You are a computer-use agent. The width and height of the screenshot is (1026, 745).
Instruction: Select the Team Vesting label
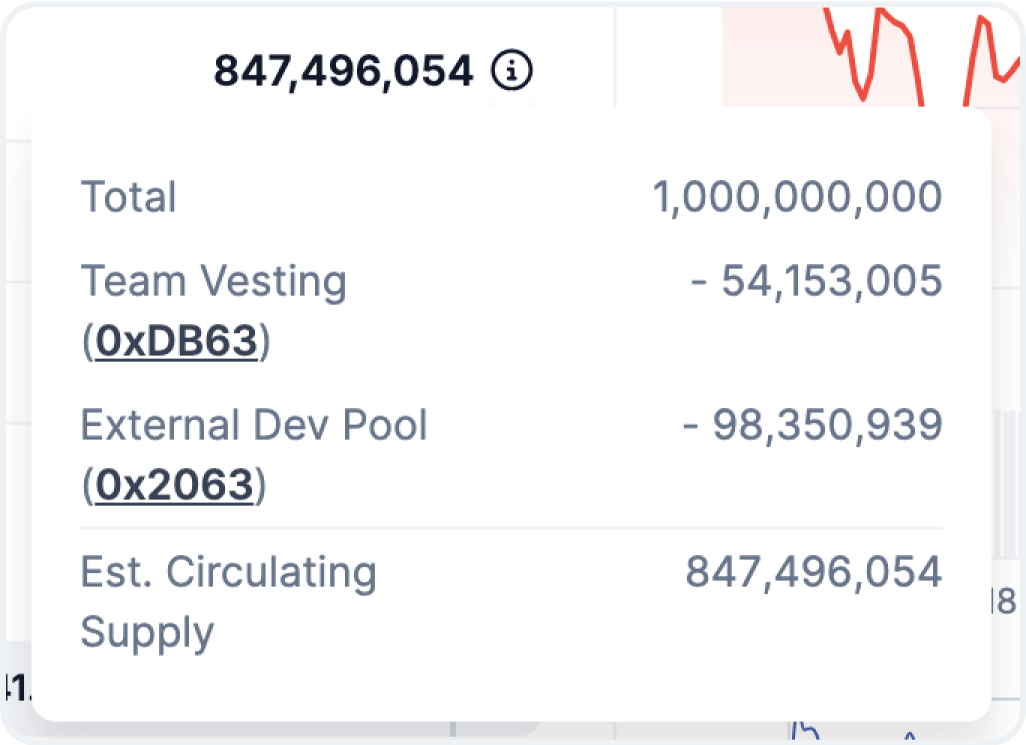point(213,282)
